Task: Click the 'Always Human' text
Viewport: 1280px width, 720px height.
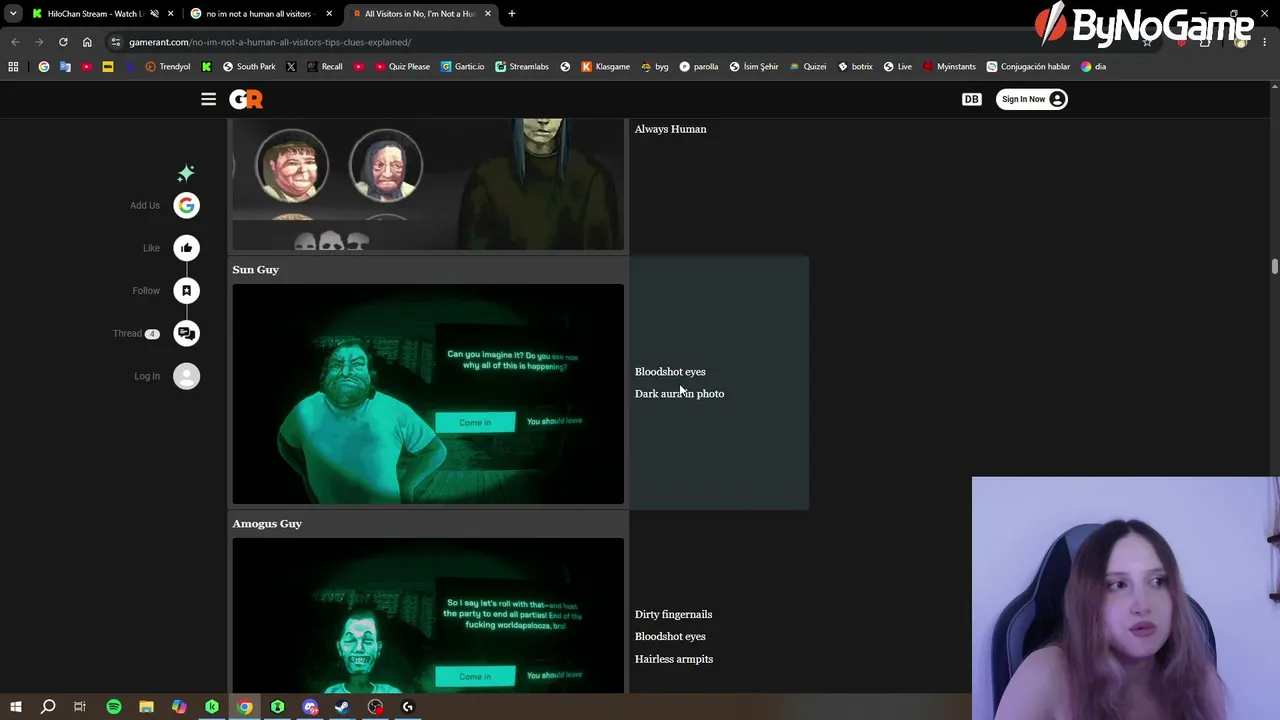Action: pos(670,129)
